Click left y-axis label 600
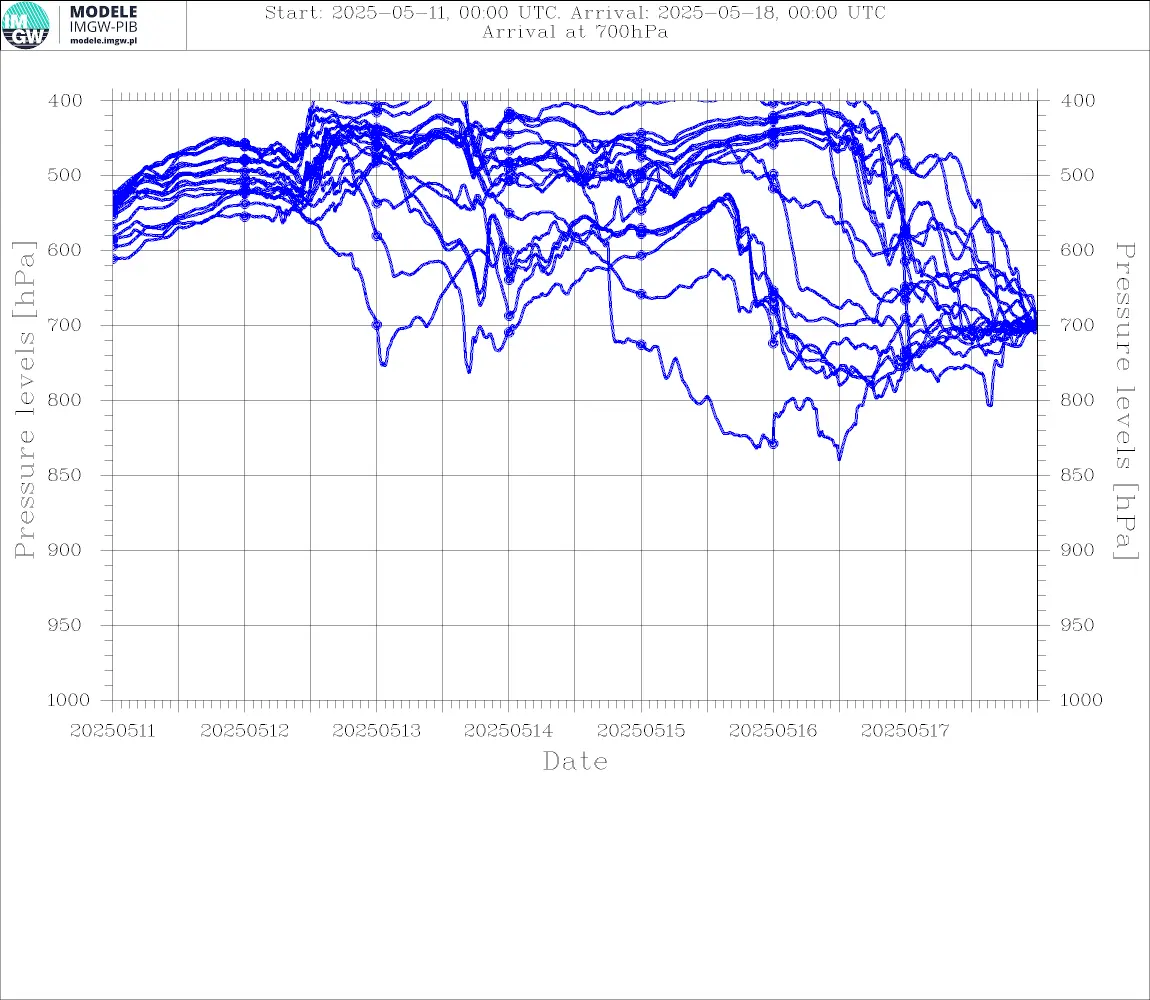1150x1000 pixels. [65, 250]
